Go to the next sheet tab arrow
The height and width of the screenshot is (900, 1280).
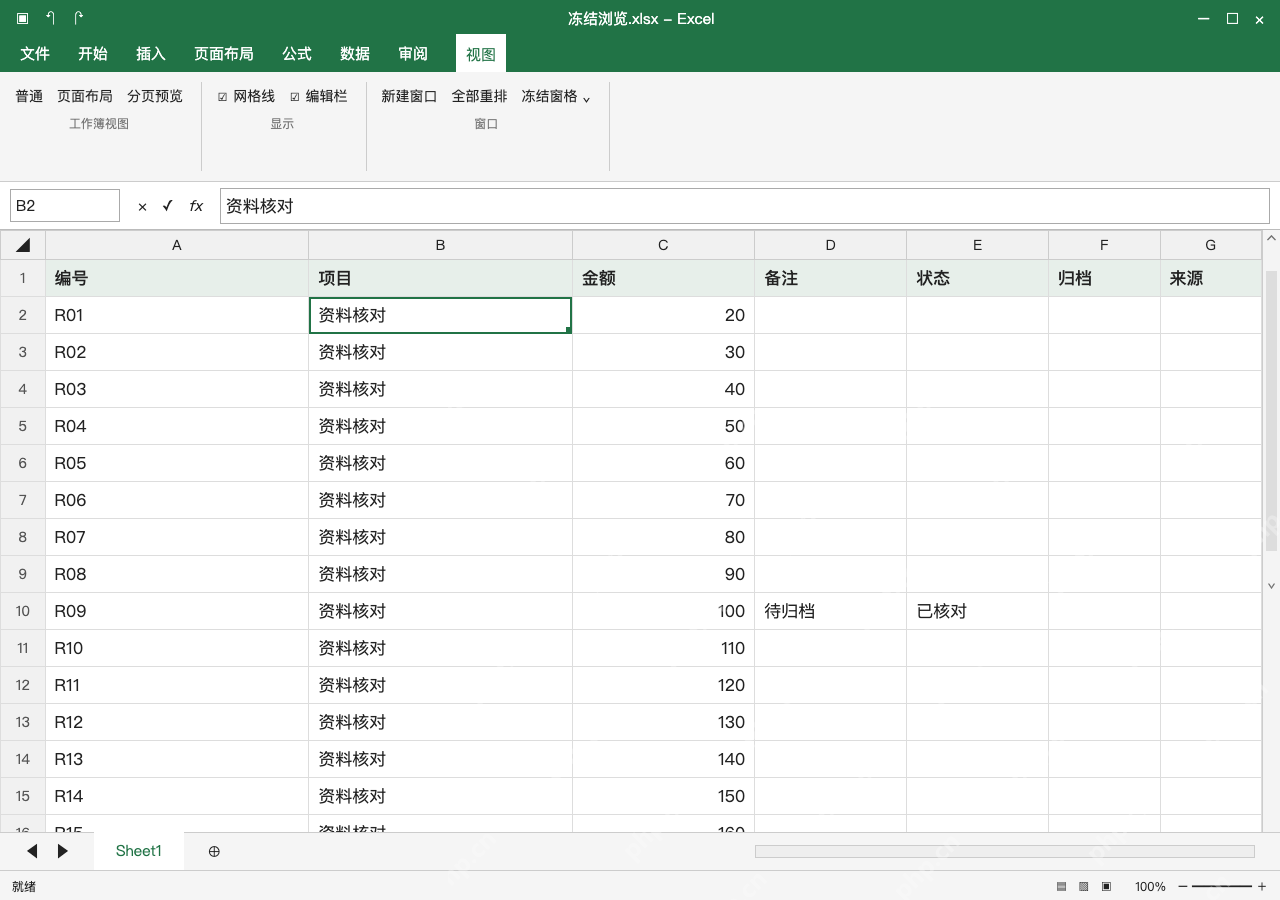coord(63,851)
